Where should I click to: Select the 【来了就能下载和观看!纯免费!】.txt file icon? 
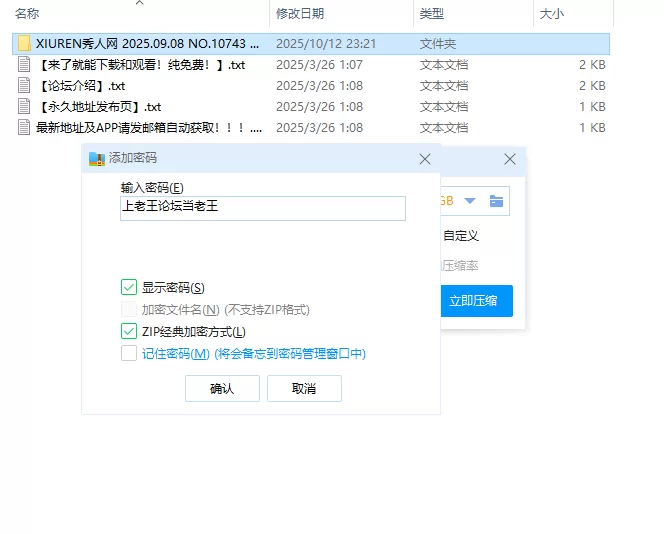pos(24,65)
